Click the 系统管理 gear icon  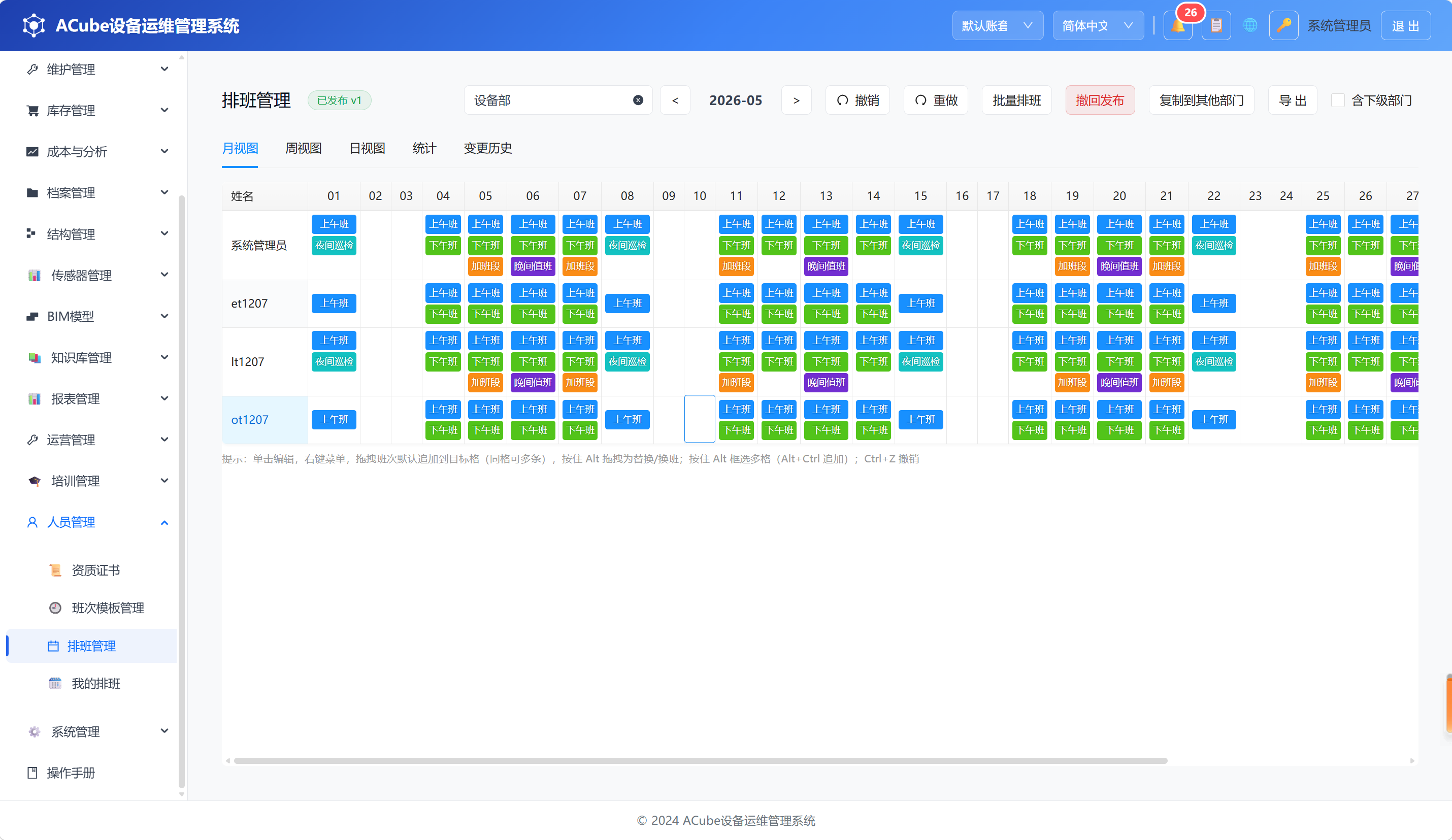[x=35, y=732]
